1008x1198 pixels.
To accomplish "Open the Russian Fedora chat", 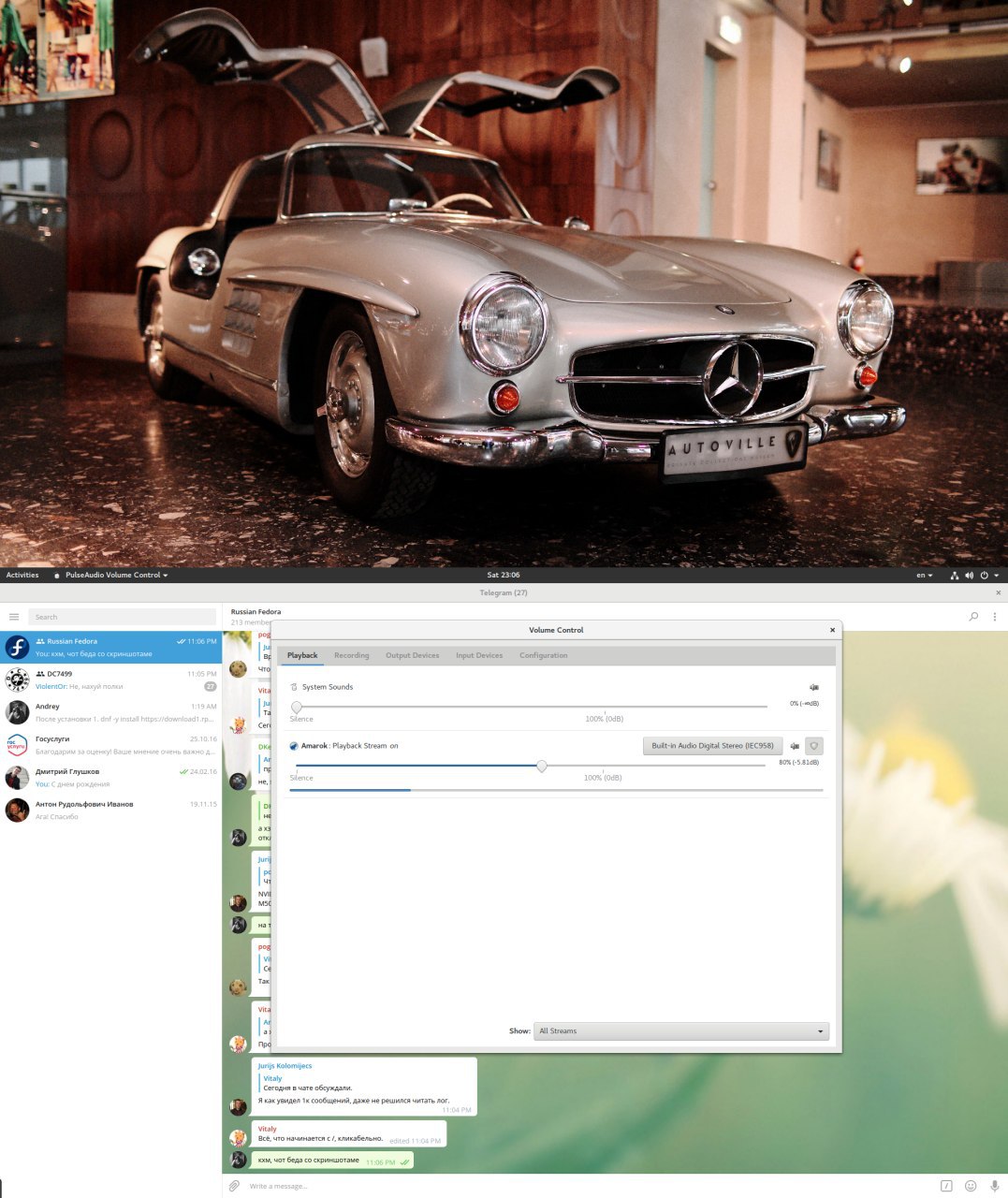I will (x=110, y=648).
